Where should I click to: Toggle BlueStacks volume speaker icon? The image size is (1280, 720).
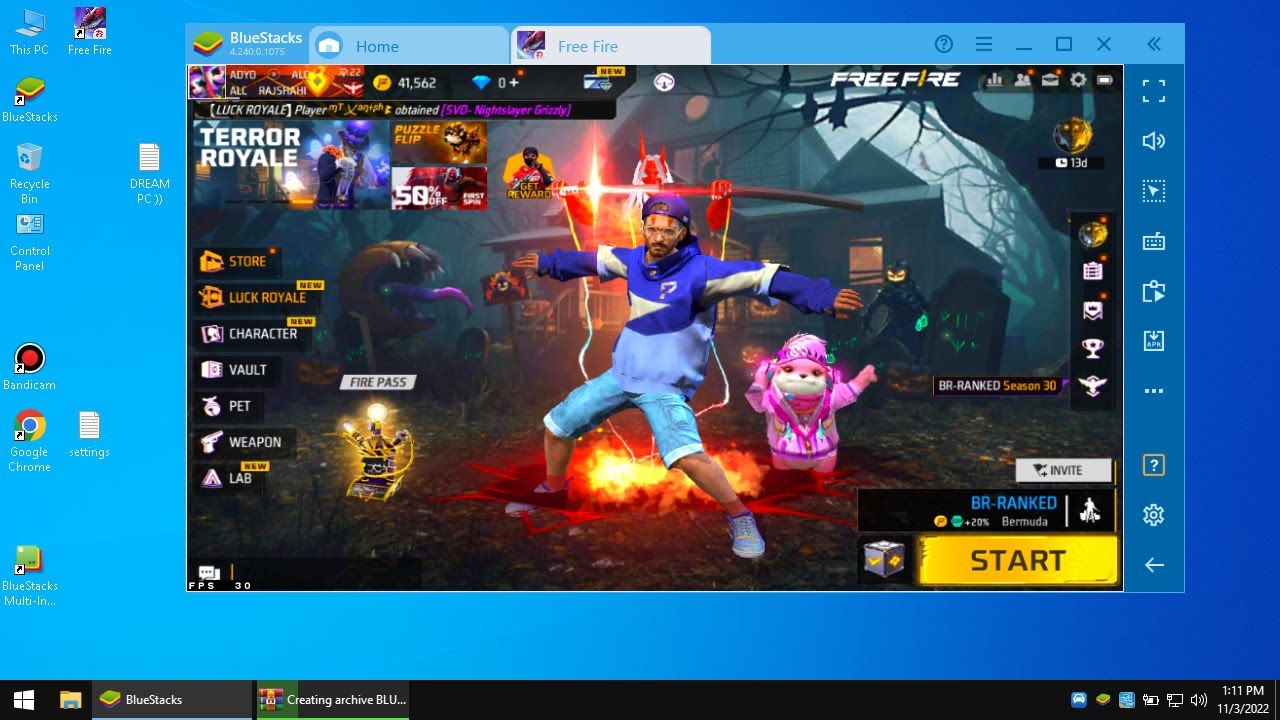1153,141
